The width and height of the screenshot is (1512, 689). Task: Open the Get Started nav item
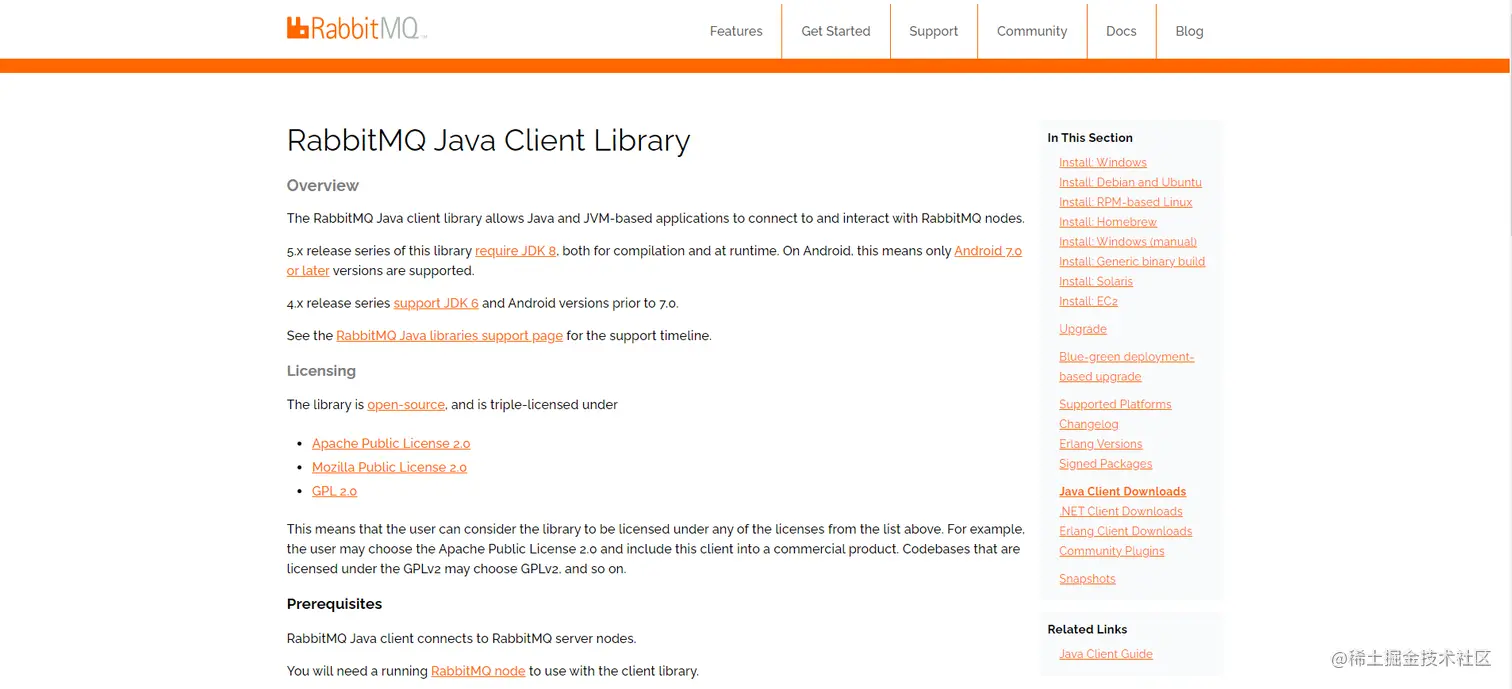pos(835,31)
